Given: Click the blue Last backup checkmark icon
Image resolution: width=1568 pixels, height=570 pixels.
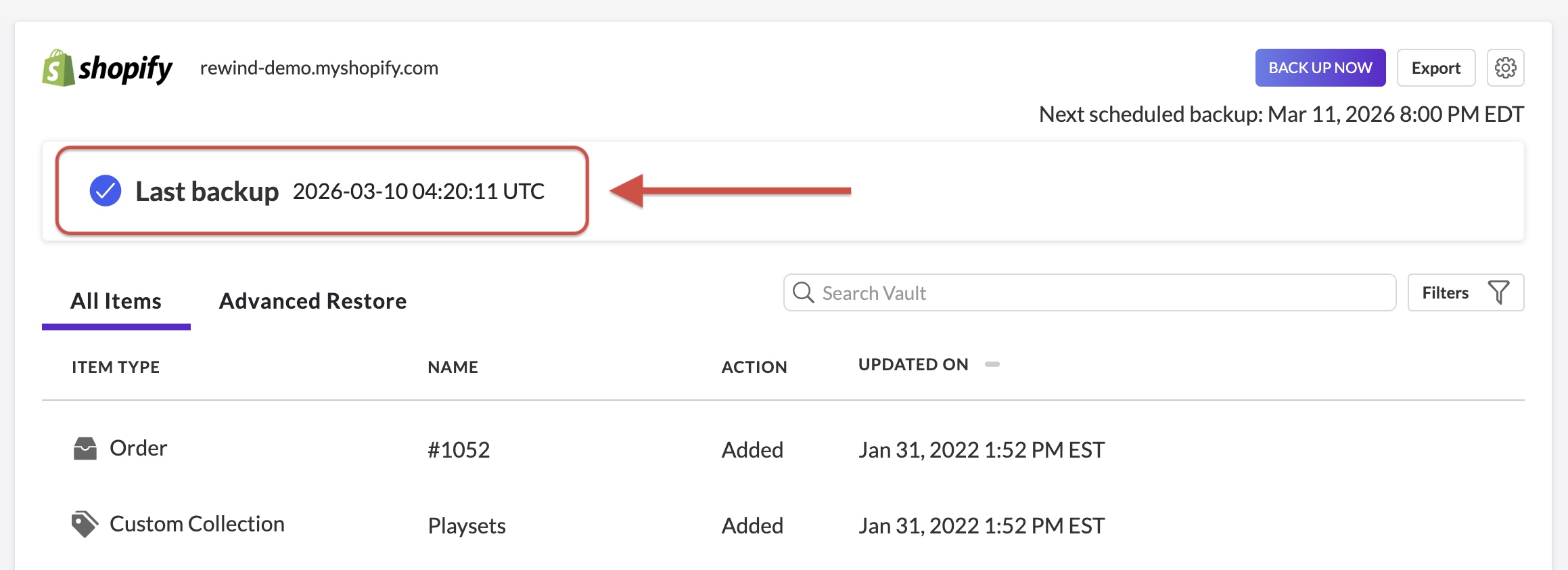Looking at the screenshot, I should click(106, 191).
